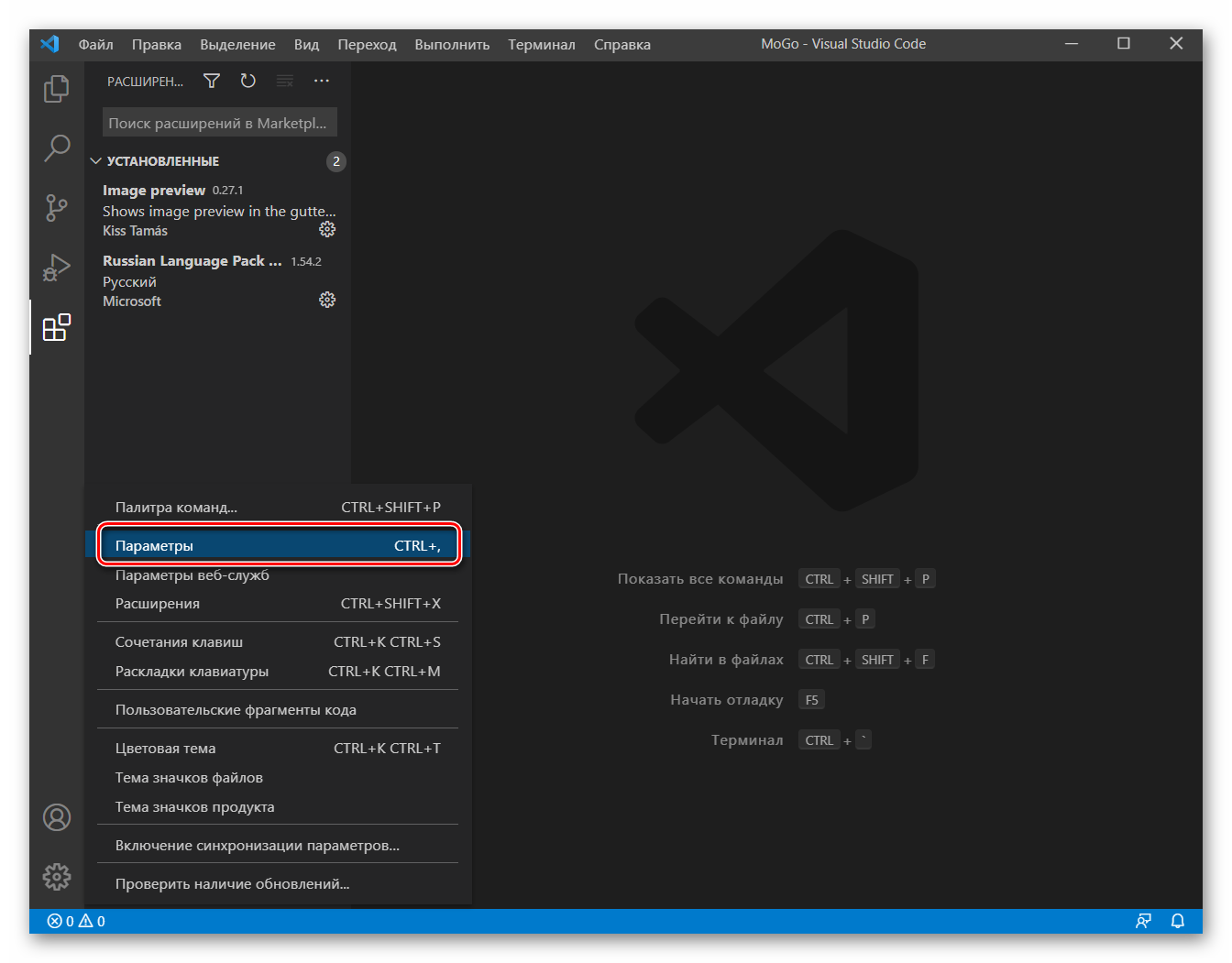This screenshot has width=1232, height=963.
Task: Click the Manage gear icon in activity bar
Action: pyautogui.click(x=57, y=877)
